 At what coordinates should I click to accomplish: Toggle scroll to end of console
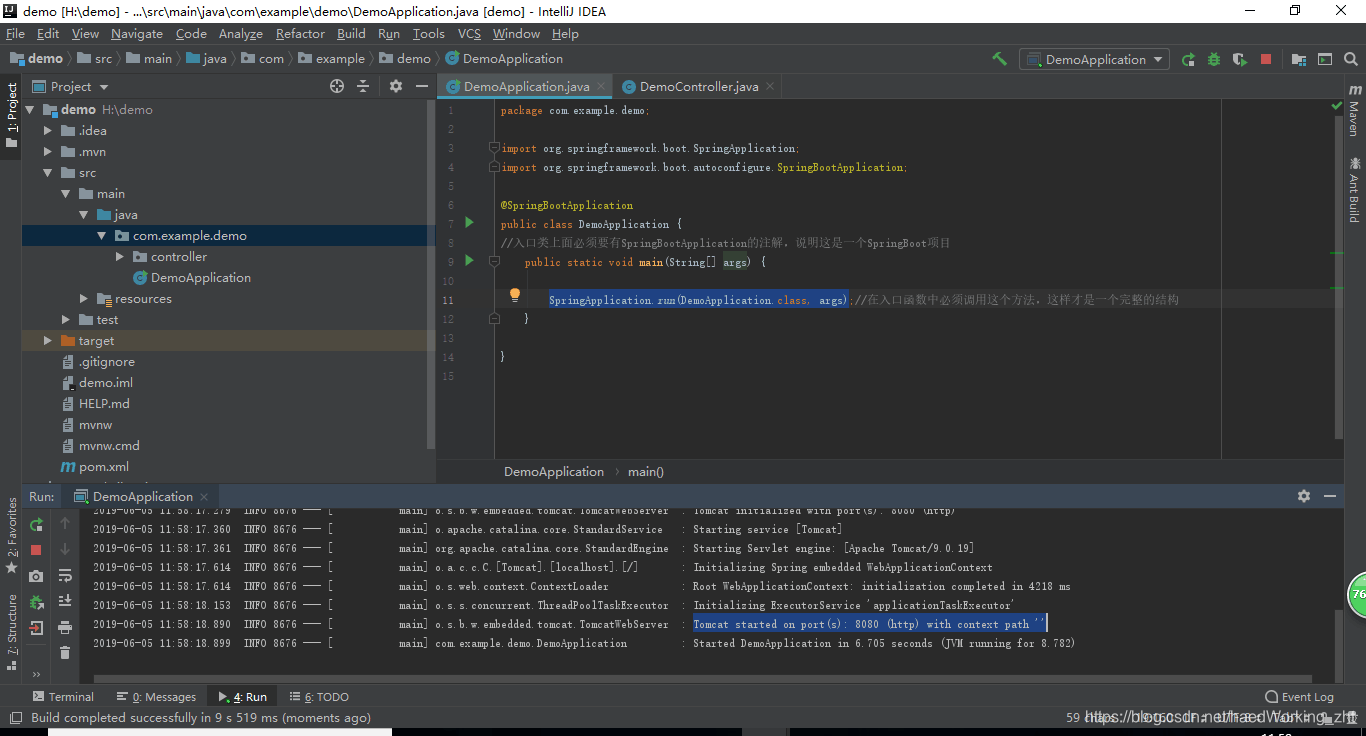pyautogui.click(x=65, y=601)
